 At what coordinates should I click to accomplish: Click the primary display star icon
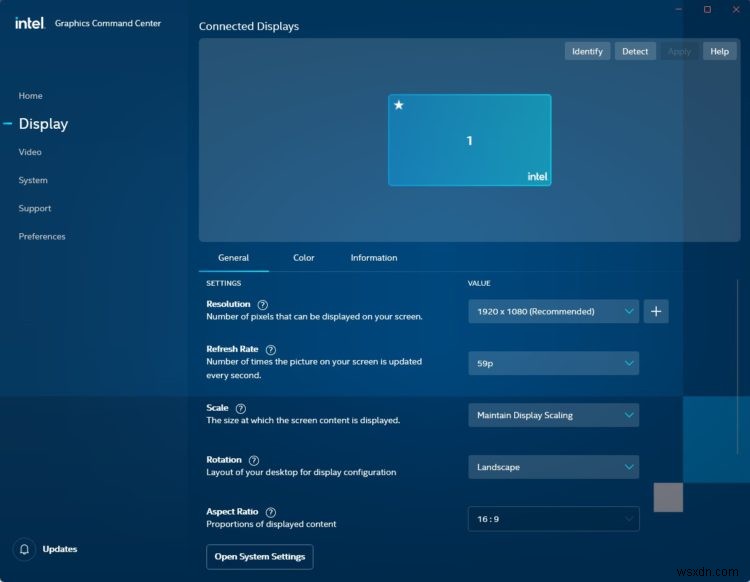pos(398,105)
